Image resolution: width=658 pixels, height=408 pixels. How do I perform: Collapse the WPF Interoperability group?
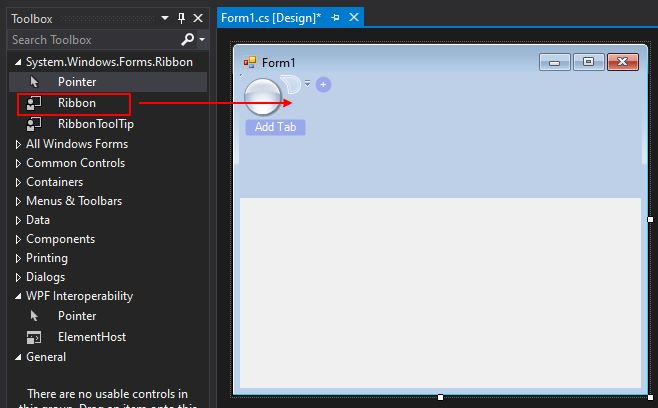pos(18,296)
